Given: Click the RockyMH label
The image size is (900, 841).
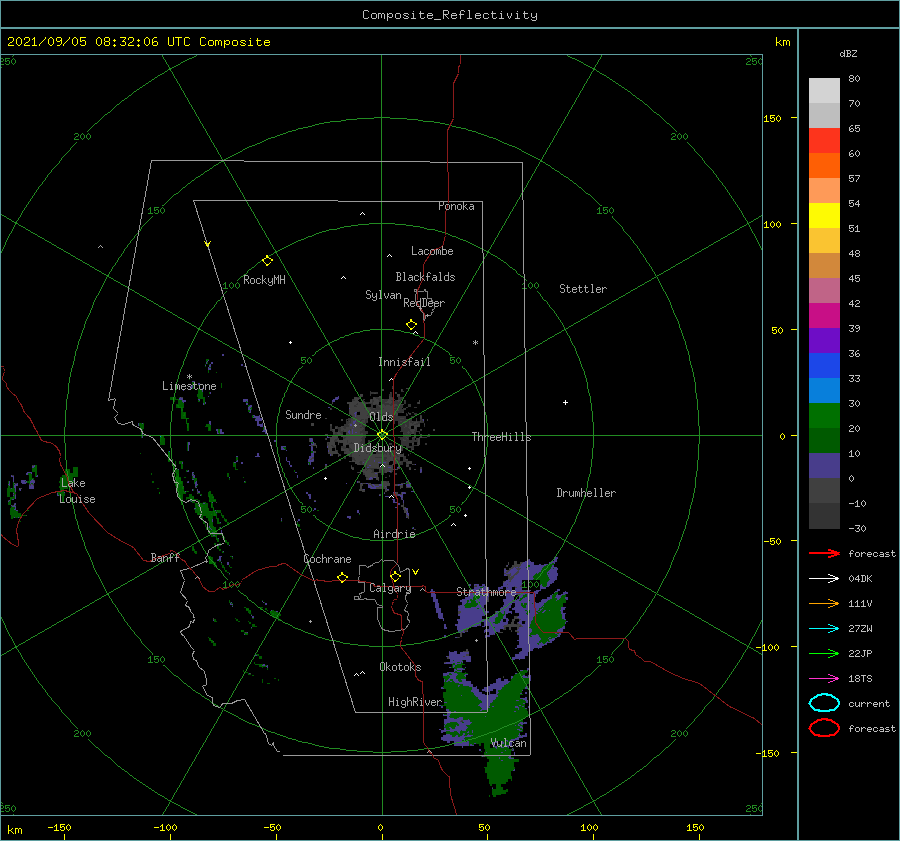Looking at the screenshot, I should tap(264, 280).
